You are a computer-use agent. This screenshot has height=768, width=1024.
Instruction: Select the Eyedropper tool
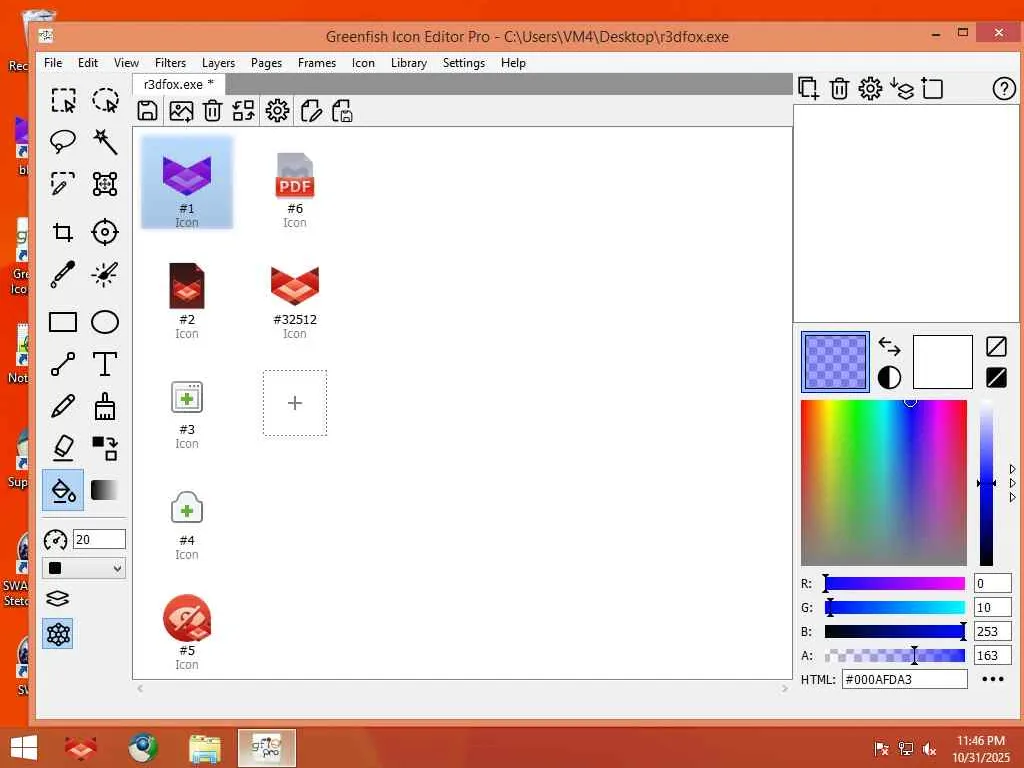pos(63,274)
